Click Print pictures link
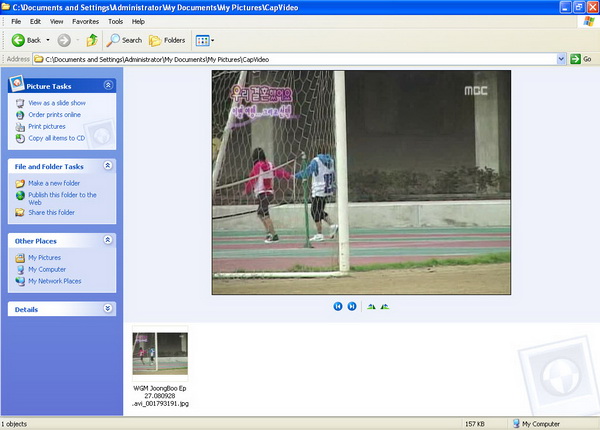This screenshot has height=430, width=600. (x=47, y=126)
